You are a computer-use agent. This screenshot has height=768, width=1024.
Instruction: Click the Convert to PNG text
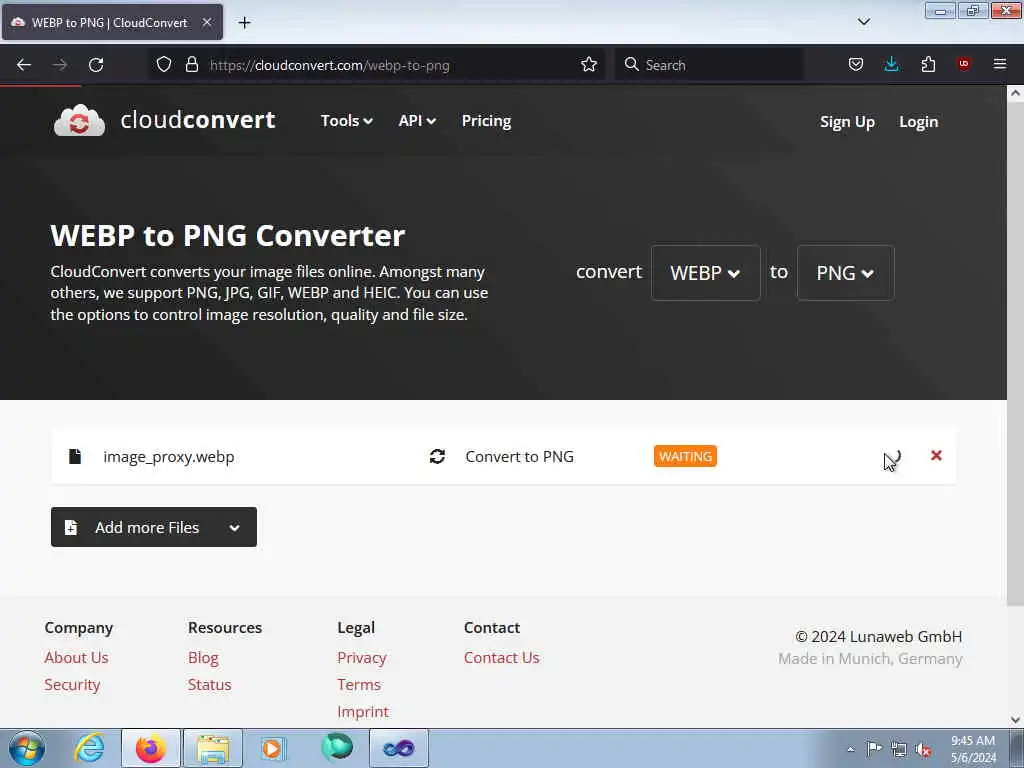(x=519, y=456)
